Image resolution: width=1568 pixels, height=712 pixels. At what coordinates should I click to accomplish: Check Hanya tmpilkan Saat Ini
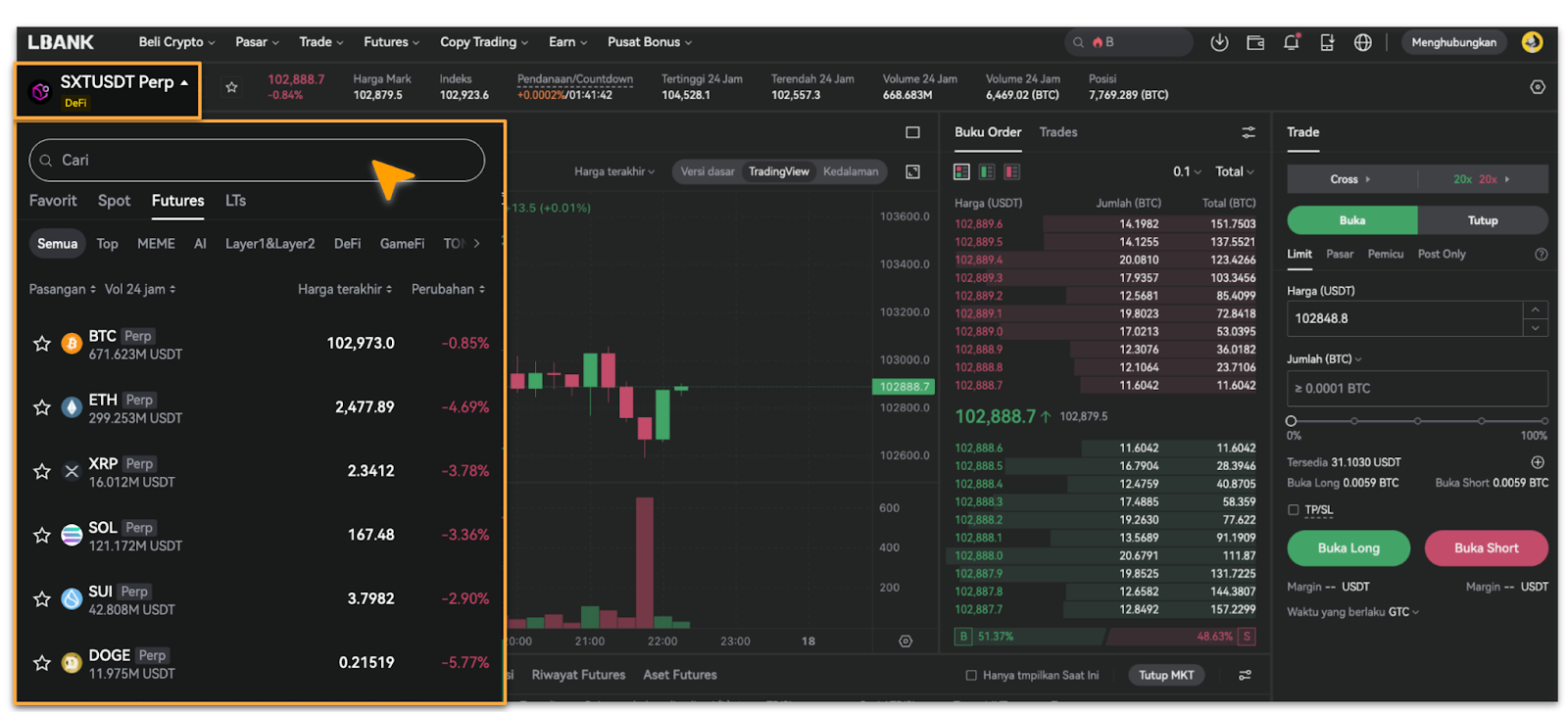point(971,675)
